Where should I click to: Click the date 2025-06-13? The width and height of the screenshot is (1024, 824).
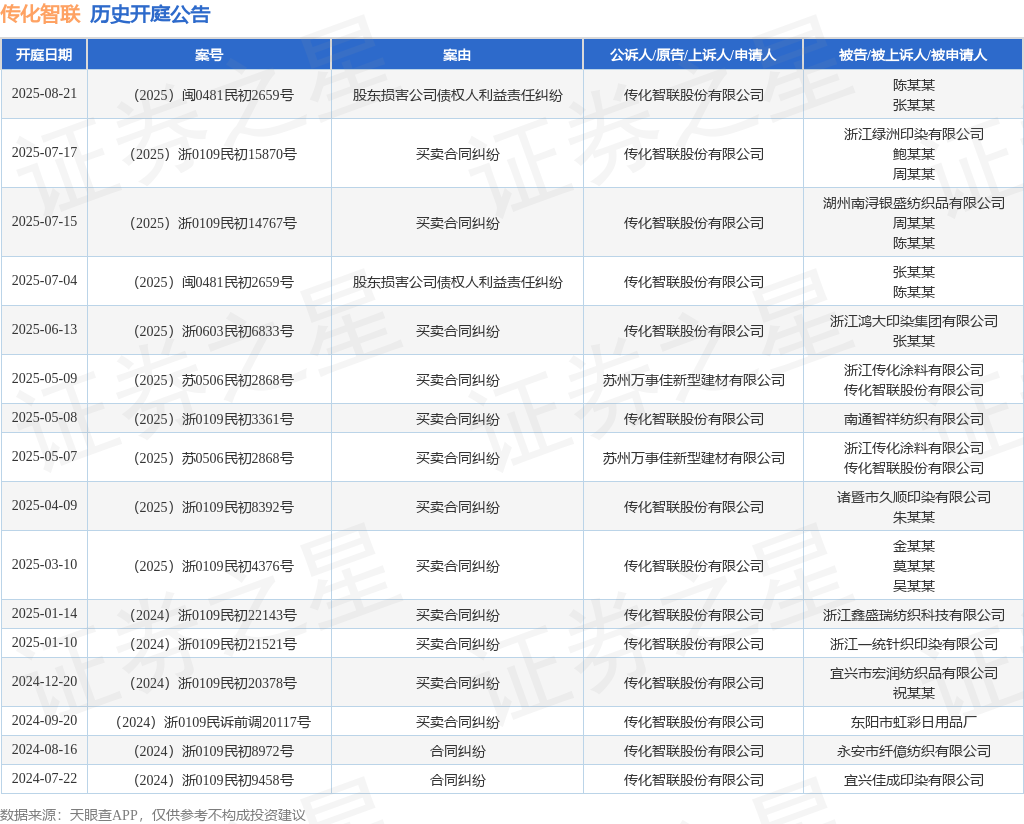pos(44,329)
